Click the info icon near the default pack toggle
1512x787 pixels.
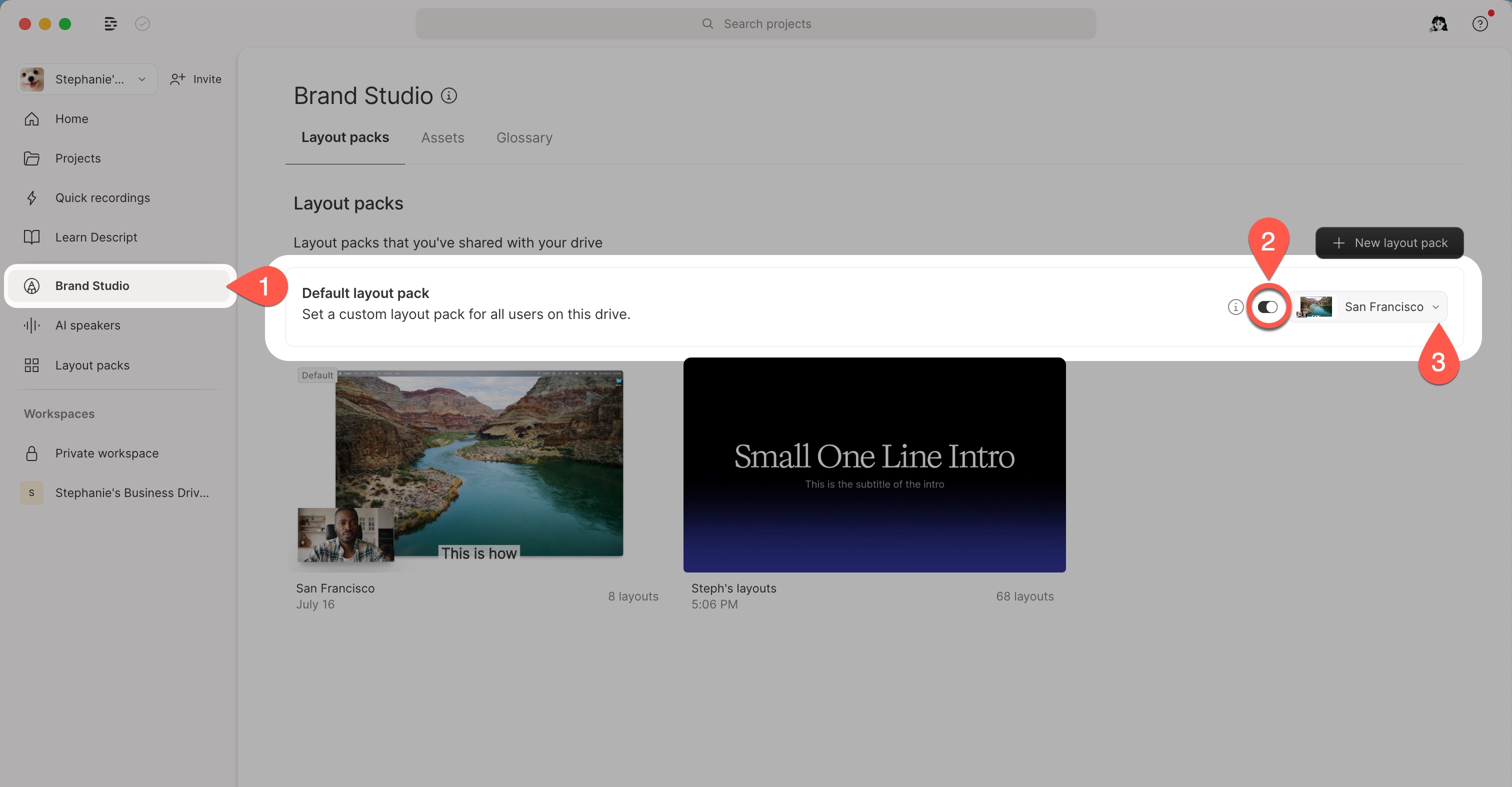[1235, 306]
